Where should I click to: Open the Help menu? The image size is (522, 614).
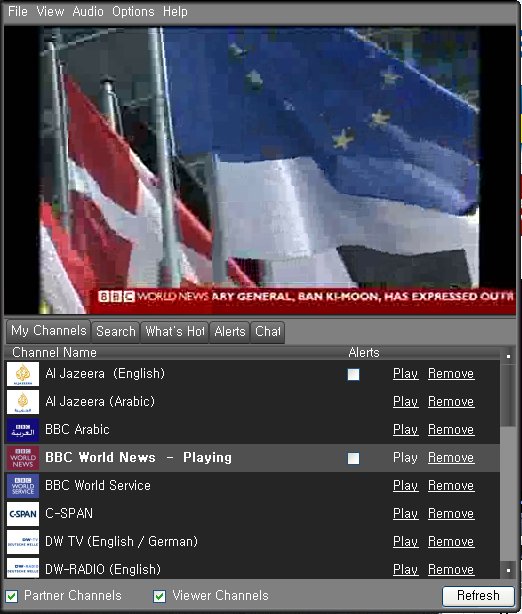tap(175, 12)
